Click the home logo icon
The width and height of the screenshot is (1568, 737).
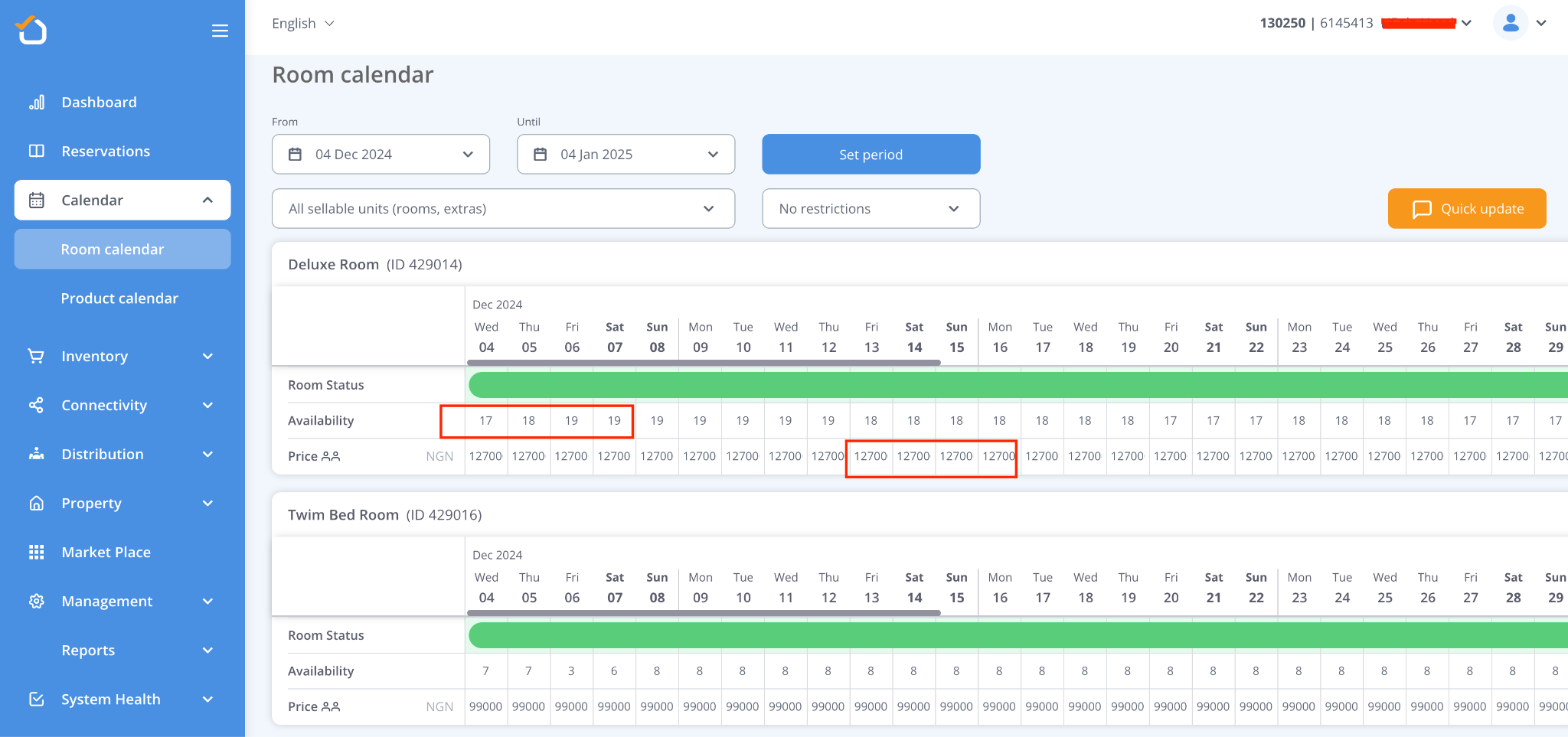[31, 30]
